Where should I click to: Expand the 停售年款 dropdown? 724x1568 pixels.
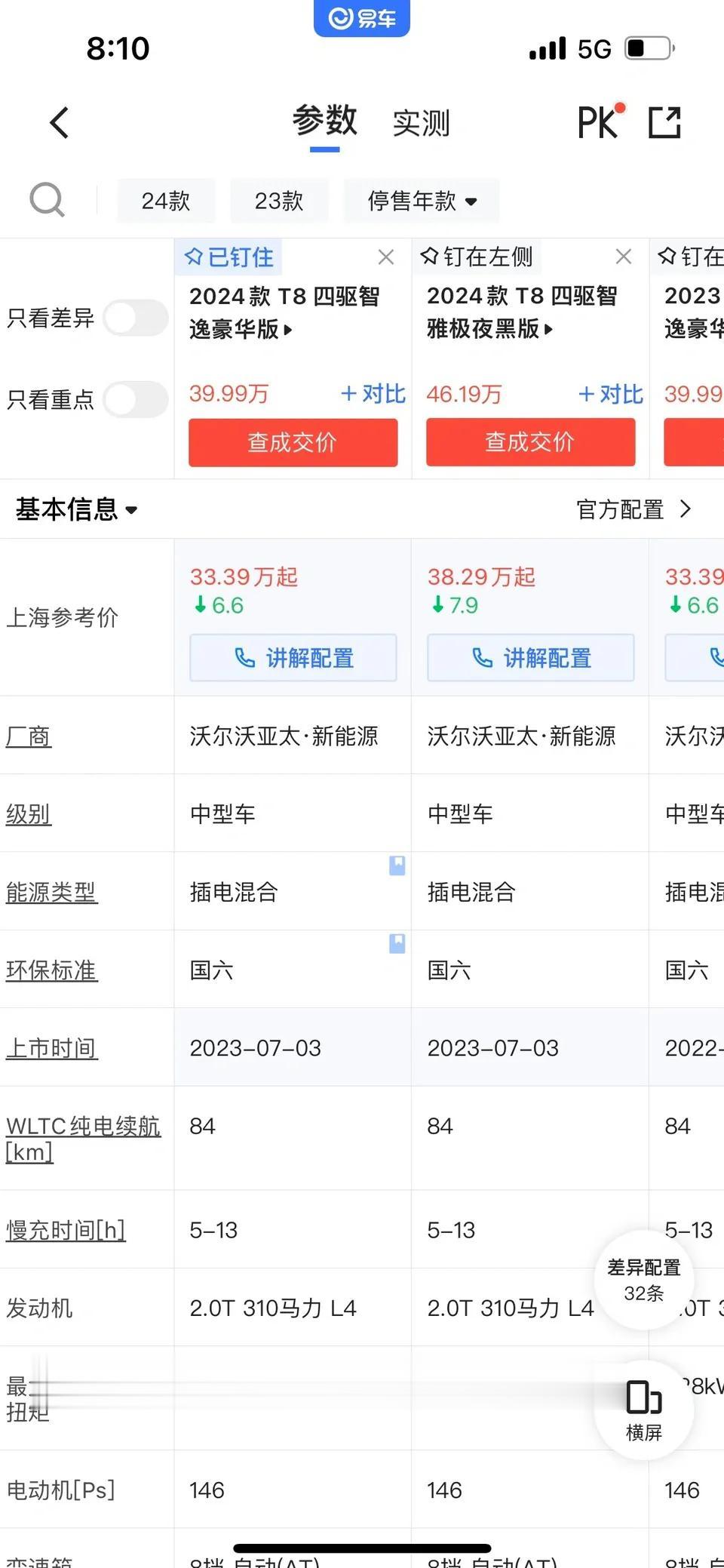(422, 201)
